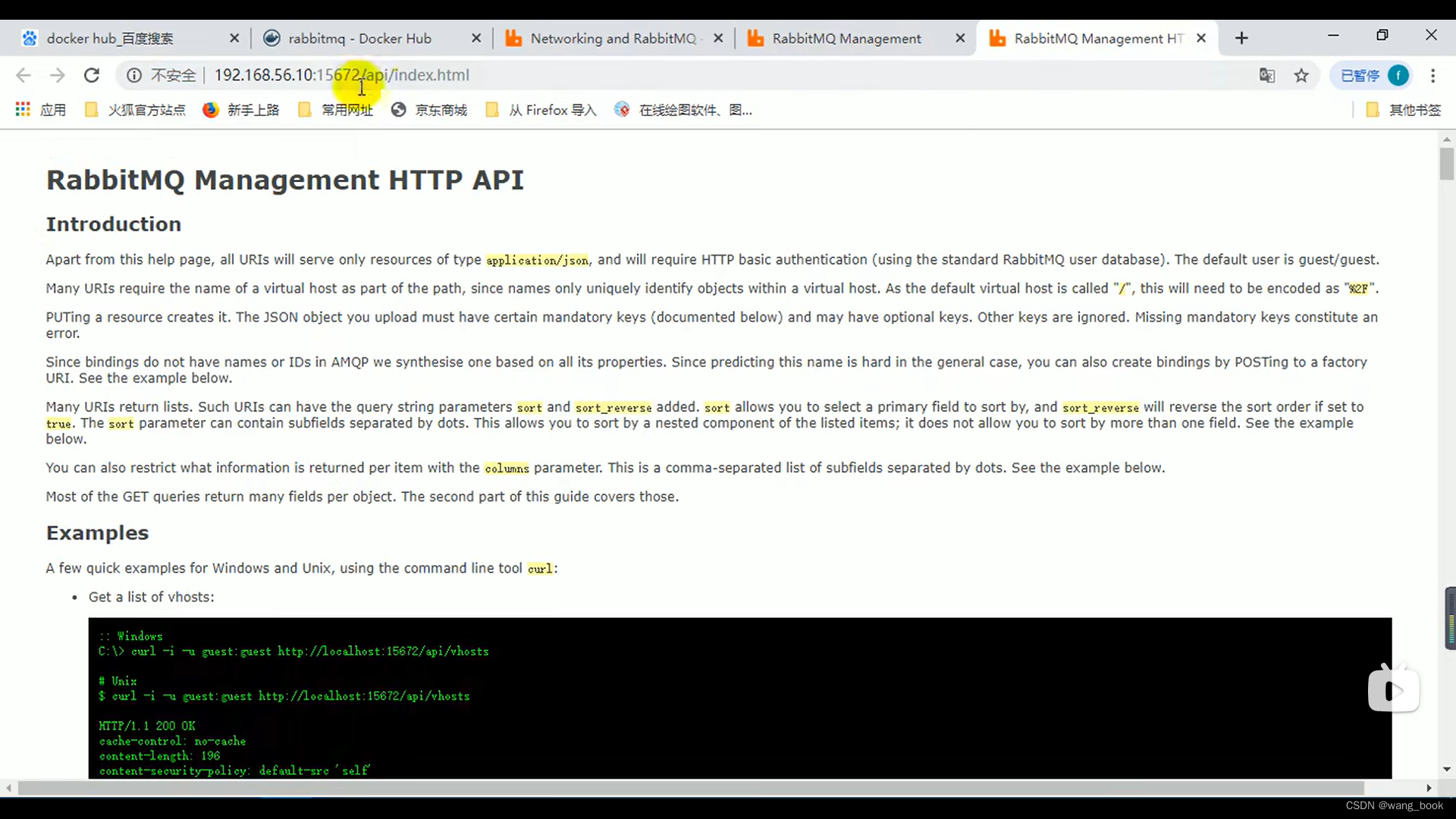
Task: Switch to rabbitmq - Docker Hub tab
Action: (372, 38)
